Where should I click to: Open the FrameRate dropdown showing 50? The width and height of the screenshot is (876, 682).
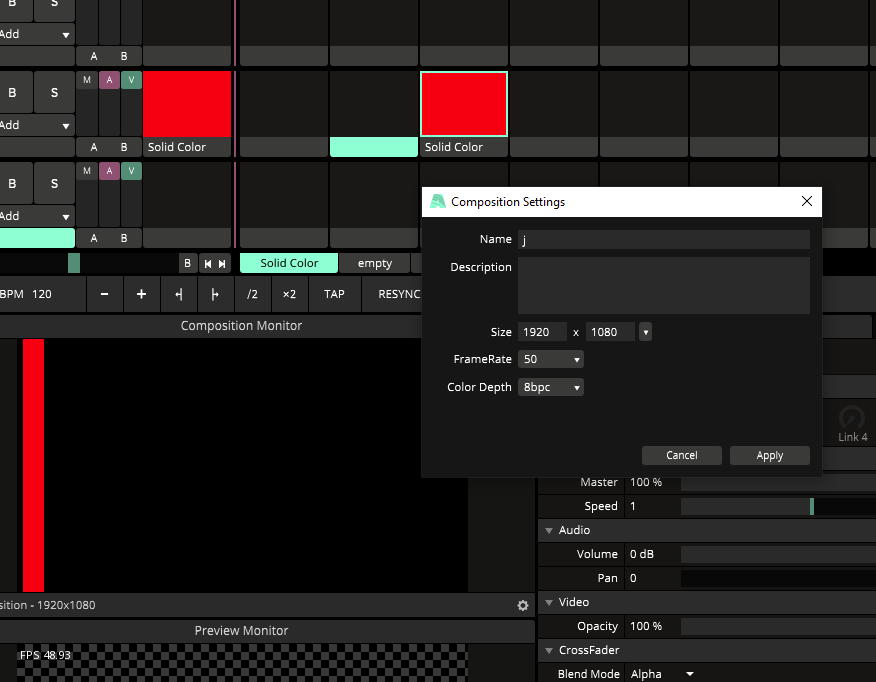551,359
